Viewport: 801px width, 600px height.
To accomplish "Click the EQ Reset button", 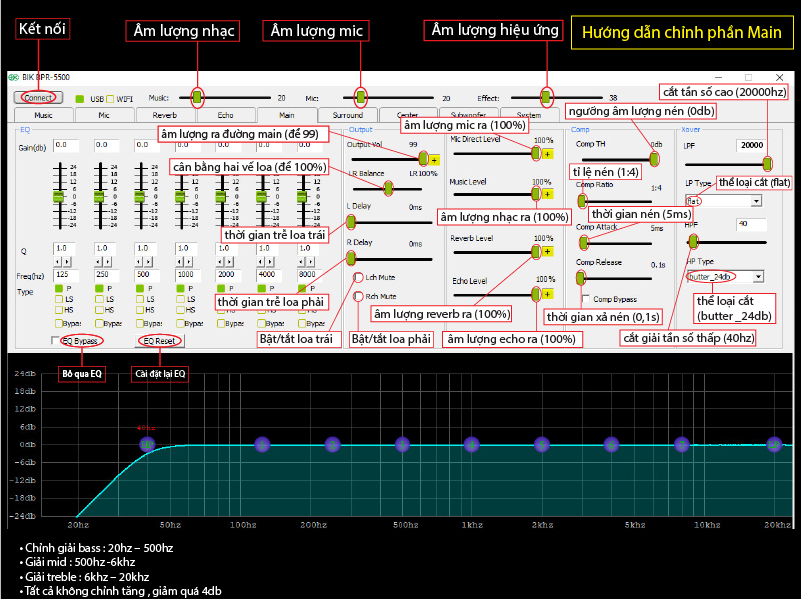I will coord(159,341).
